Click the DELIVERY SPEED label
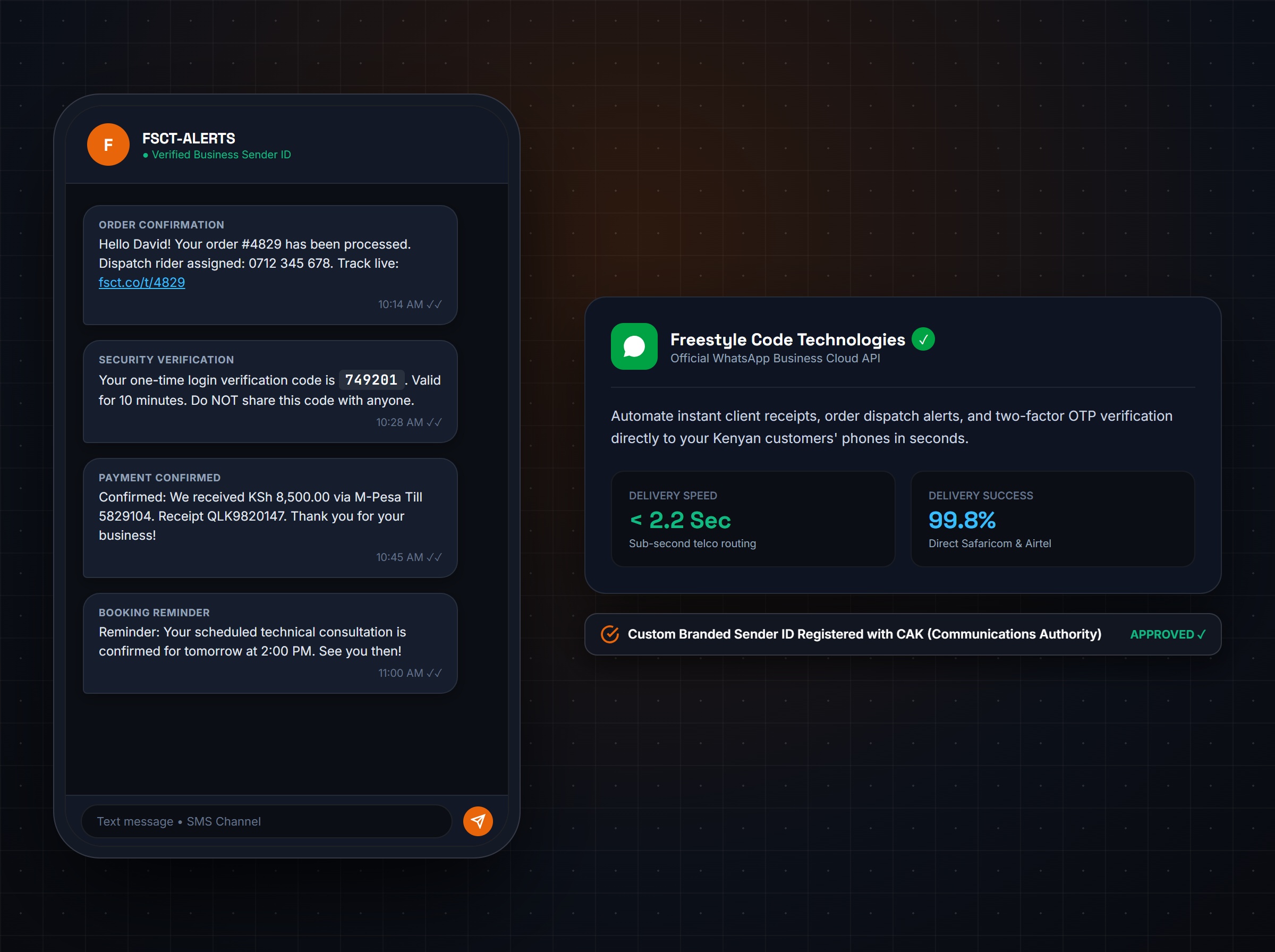1275x952 pixels. click(x=673, y=496)
